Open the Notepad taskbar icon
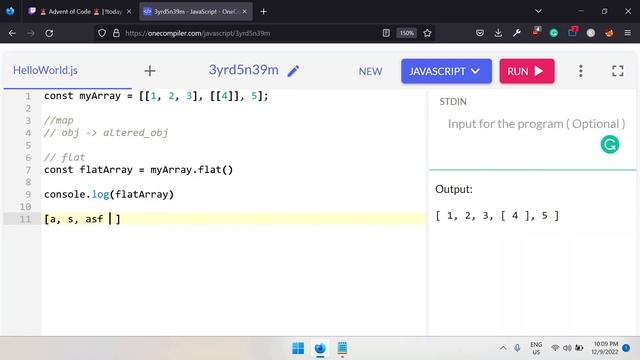Image resolution: width=640 pixels, height=360 pixels. click(x=342, y=348)
